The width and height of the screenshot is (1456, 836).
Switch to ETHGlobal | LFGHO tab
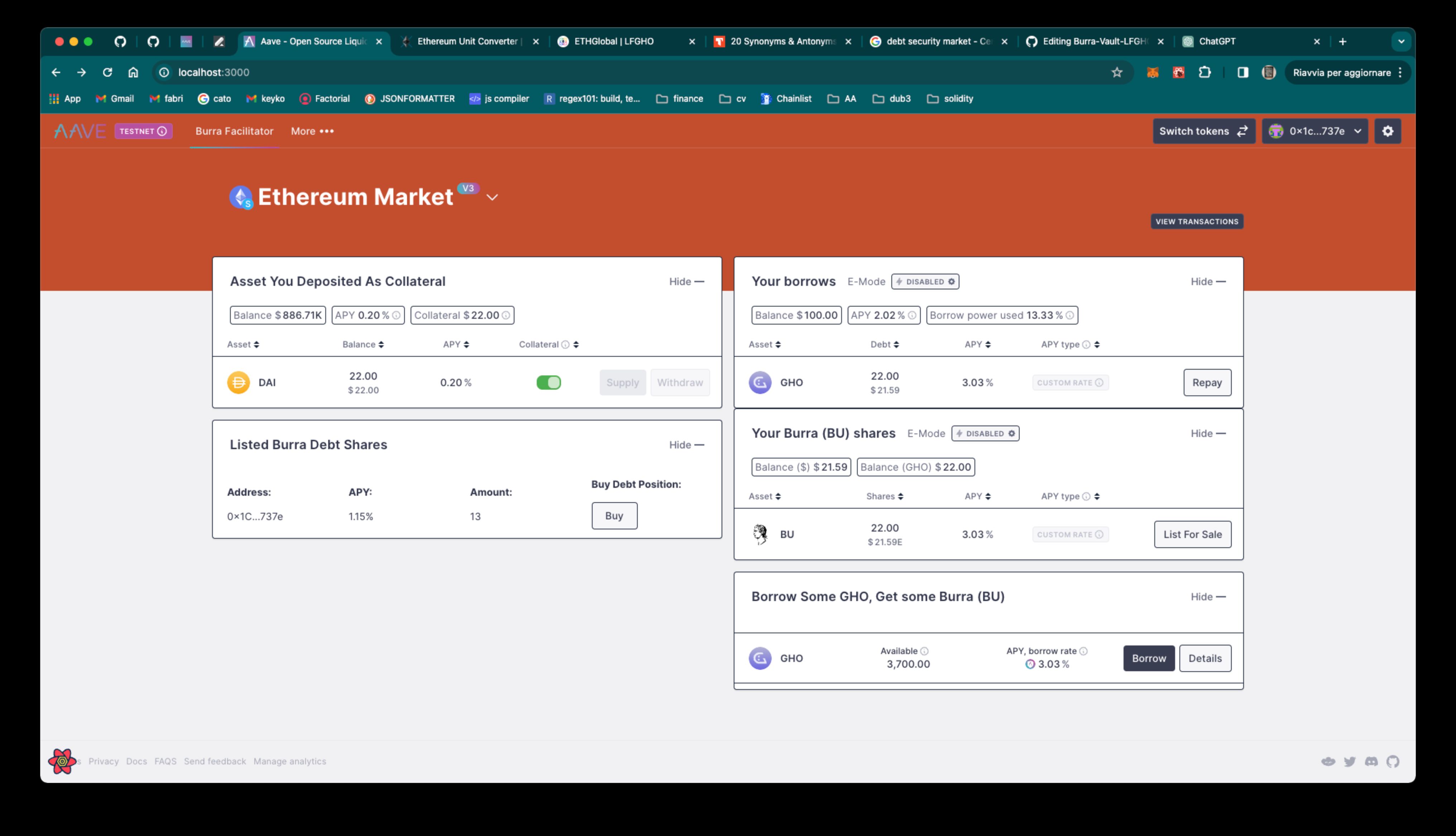tap(626, 41)
